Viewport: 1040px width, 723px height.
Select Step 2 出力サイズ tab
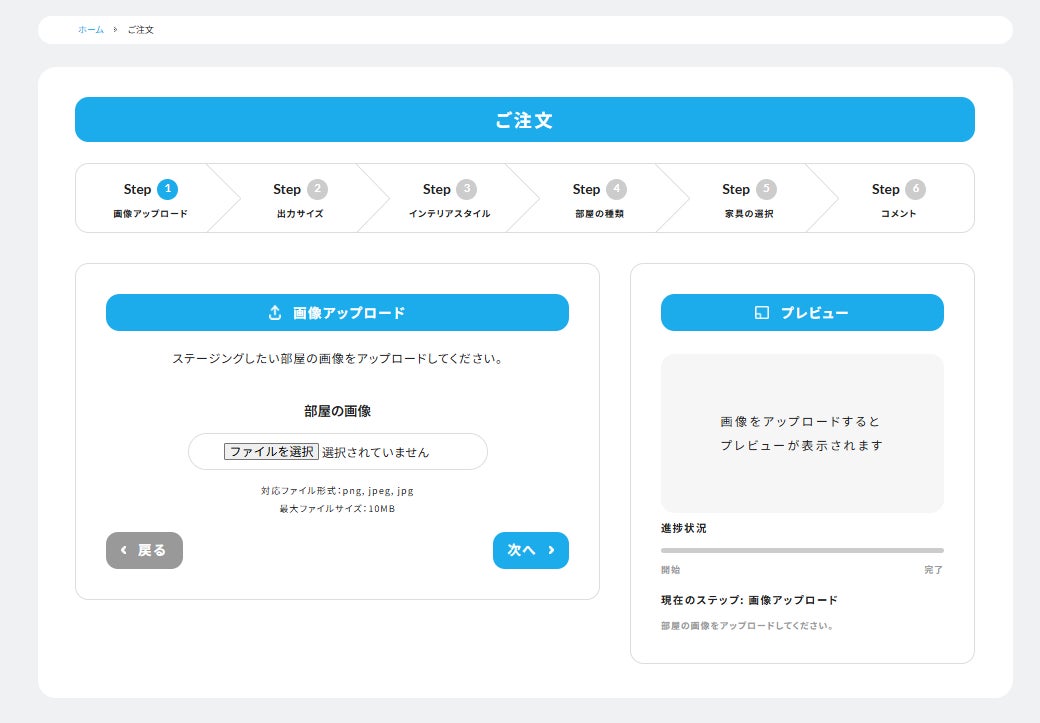tap(300, 198)
